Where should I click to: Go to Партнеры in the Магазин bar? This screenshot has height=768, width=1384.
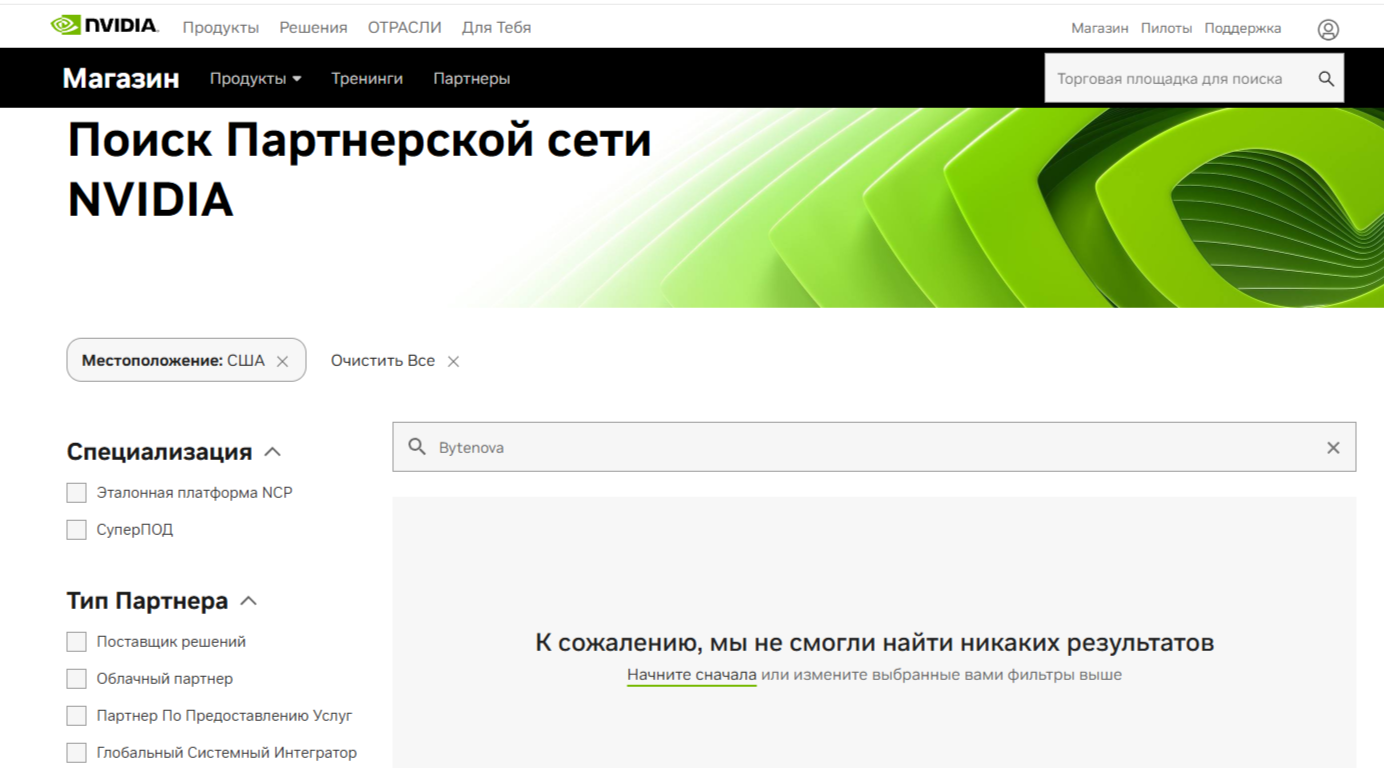point(471,79)
